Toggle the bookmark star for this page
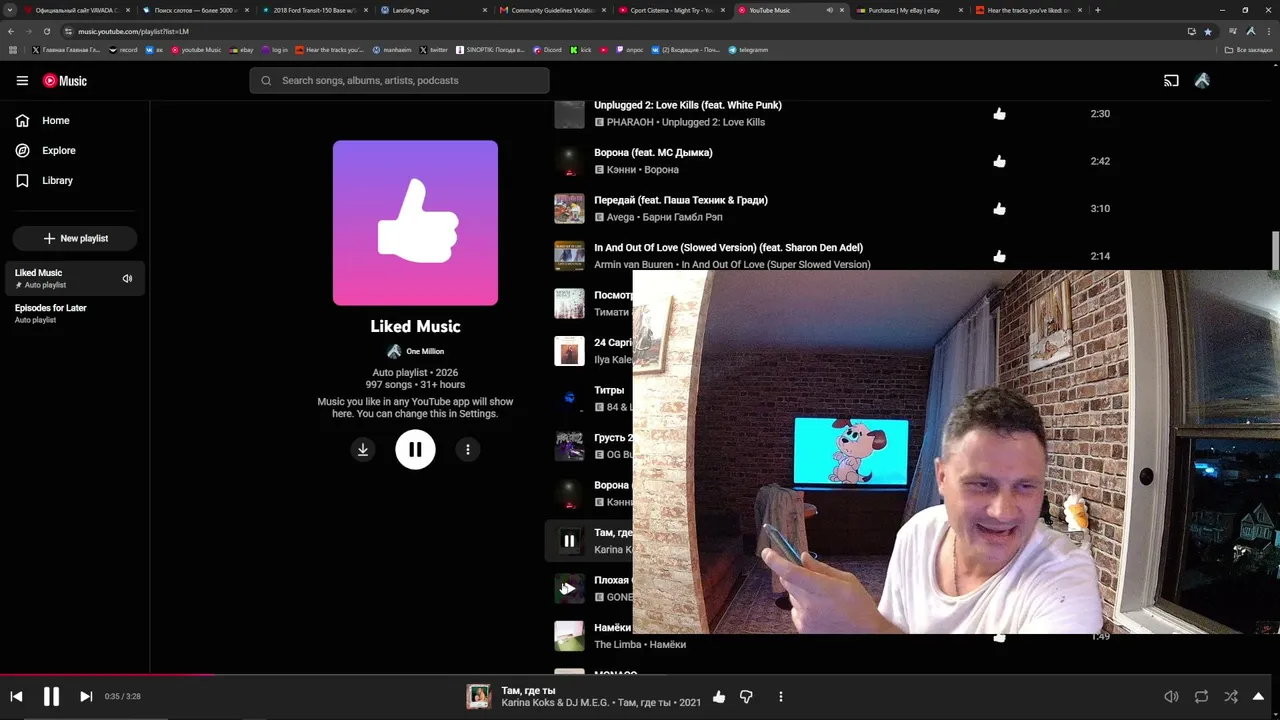1280x720 pixels. click(x=1207, y=31)
